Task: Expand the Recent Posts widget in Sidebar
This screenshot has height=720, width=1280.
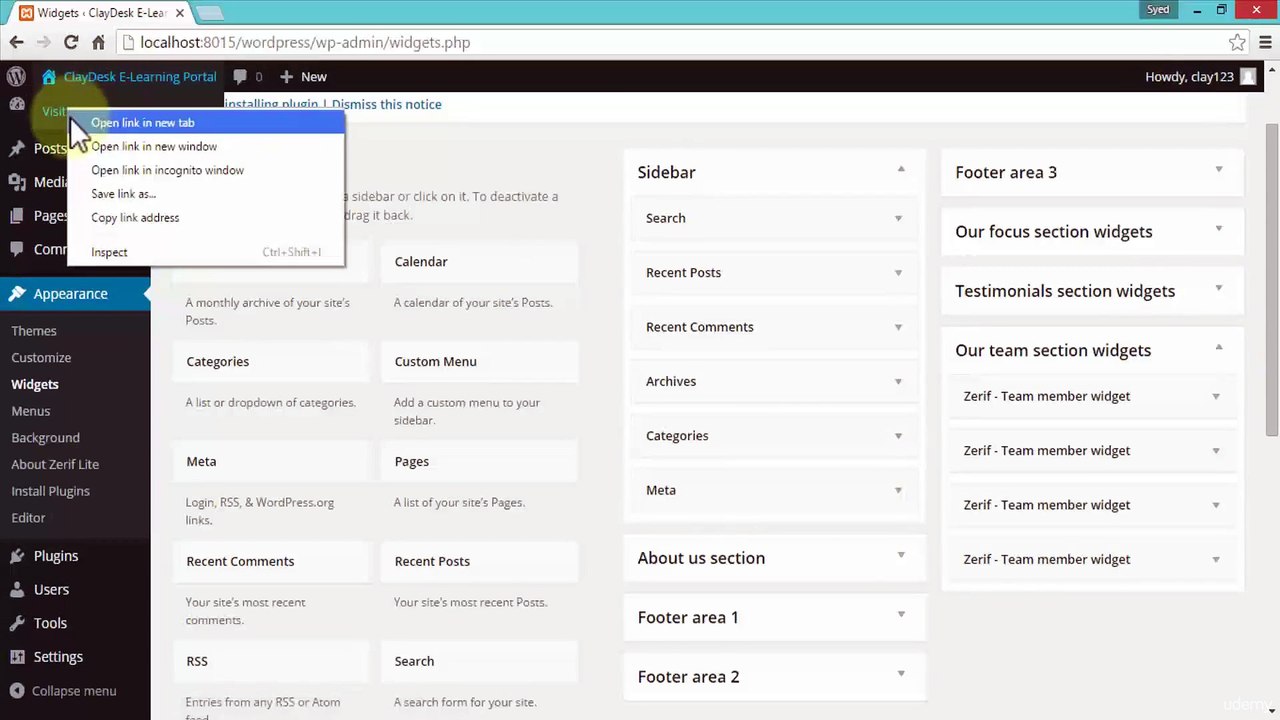Action: pyautogui.click(x=898, y=272)
